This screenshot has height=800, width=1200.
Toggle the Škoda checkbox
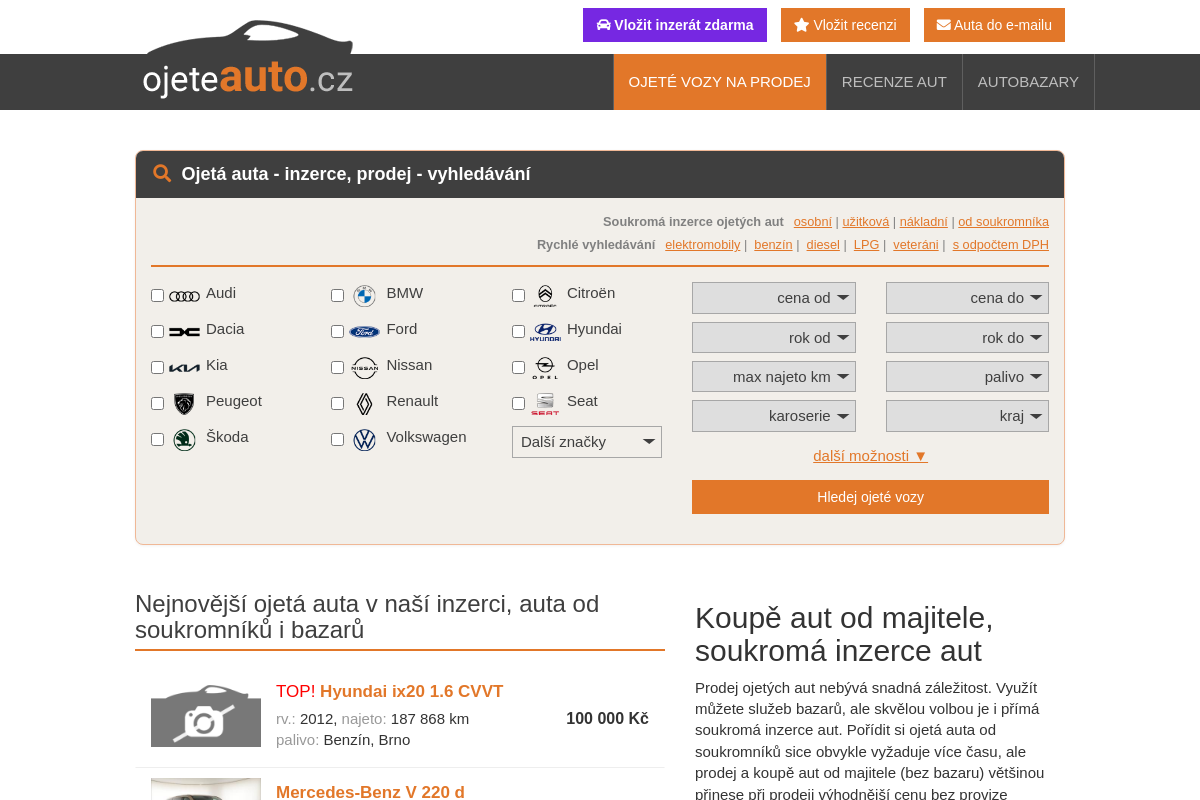[157, 439]
